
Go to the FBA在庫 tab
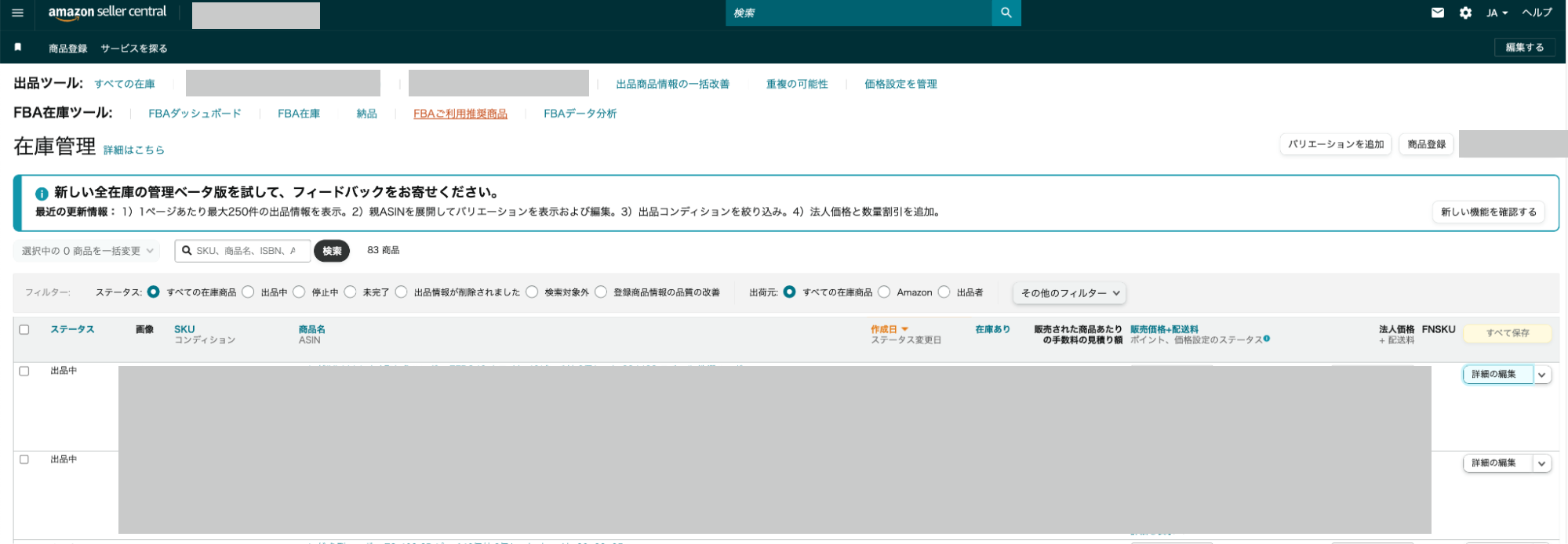coord(299,114)
